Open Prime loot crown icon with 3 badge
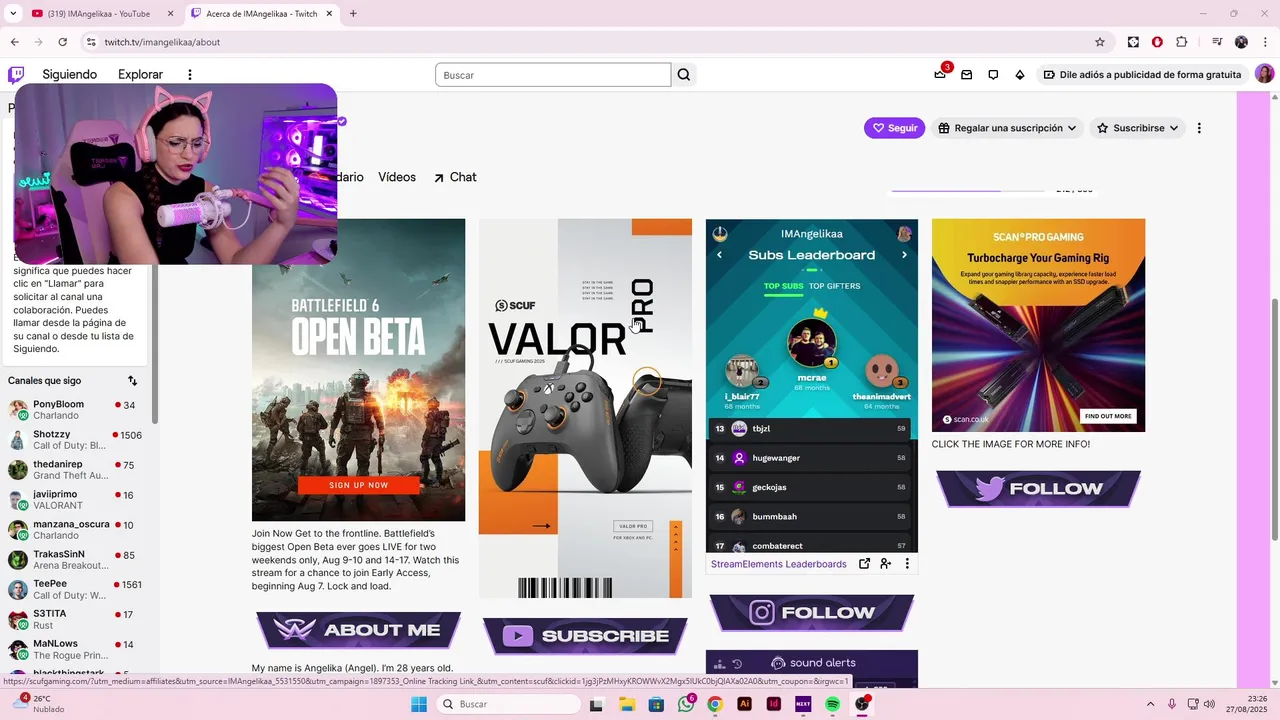 (x=940, y=74)
